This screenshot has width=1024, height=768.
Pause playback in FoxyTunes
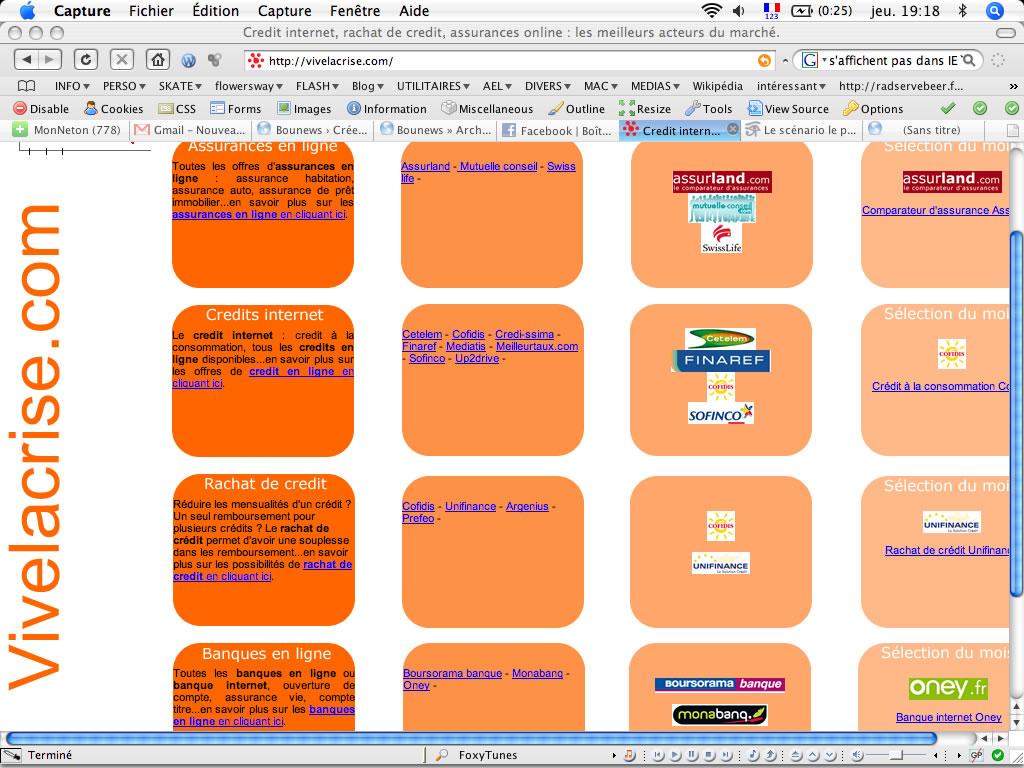pyautogui.click(x=693, y=755)
